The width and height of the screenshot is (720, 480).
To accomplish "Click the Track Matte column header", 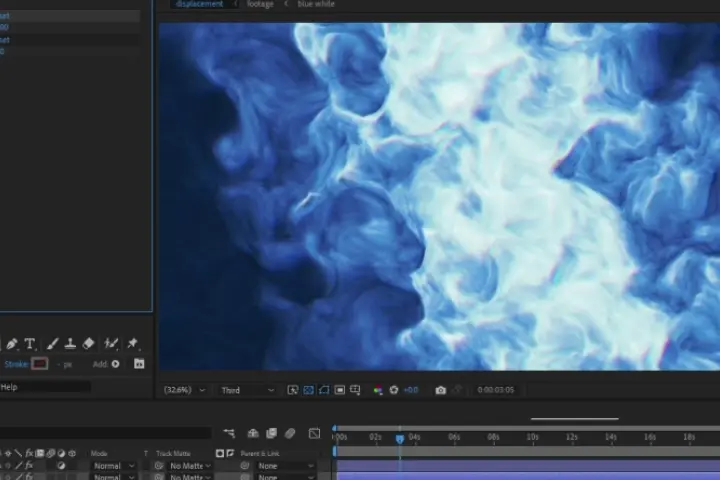I will tap(173, 453).
